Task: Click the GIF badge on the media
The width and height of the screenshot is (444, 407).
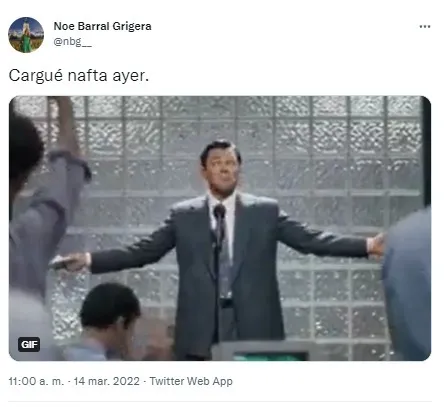Action: point(29,344)
